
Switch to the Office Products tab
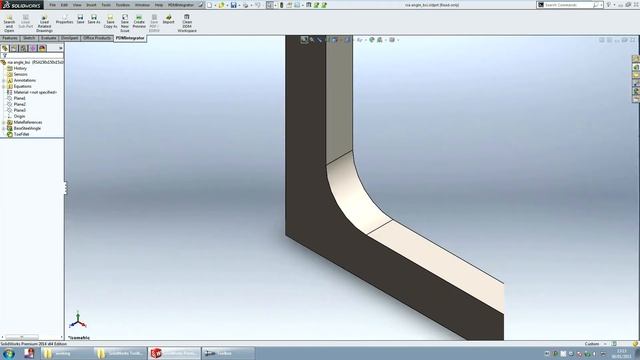coord(97,38)
